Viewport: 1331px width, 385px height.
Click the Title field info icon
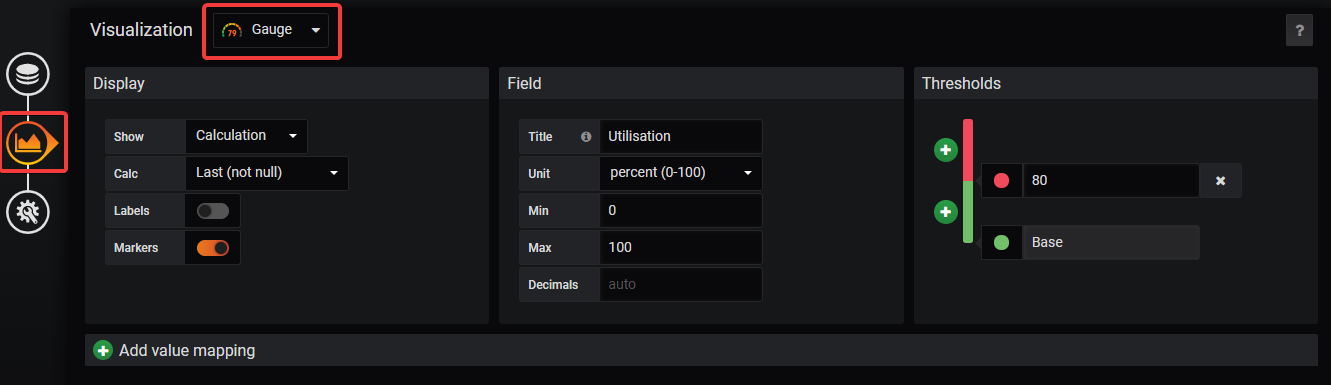586,136
